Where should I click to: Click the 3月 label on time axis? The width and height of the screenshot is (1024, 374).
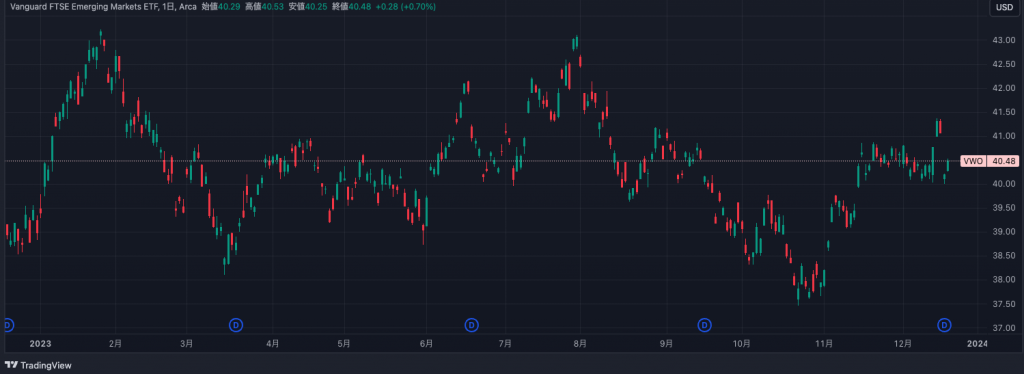point(187,343)
